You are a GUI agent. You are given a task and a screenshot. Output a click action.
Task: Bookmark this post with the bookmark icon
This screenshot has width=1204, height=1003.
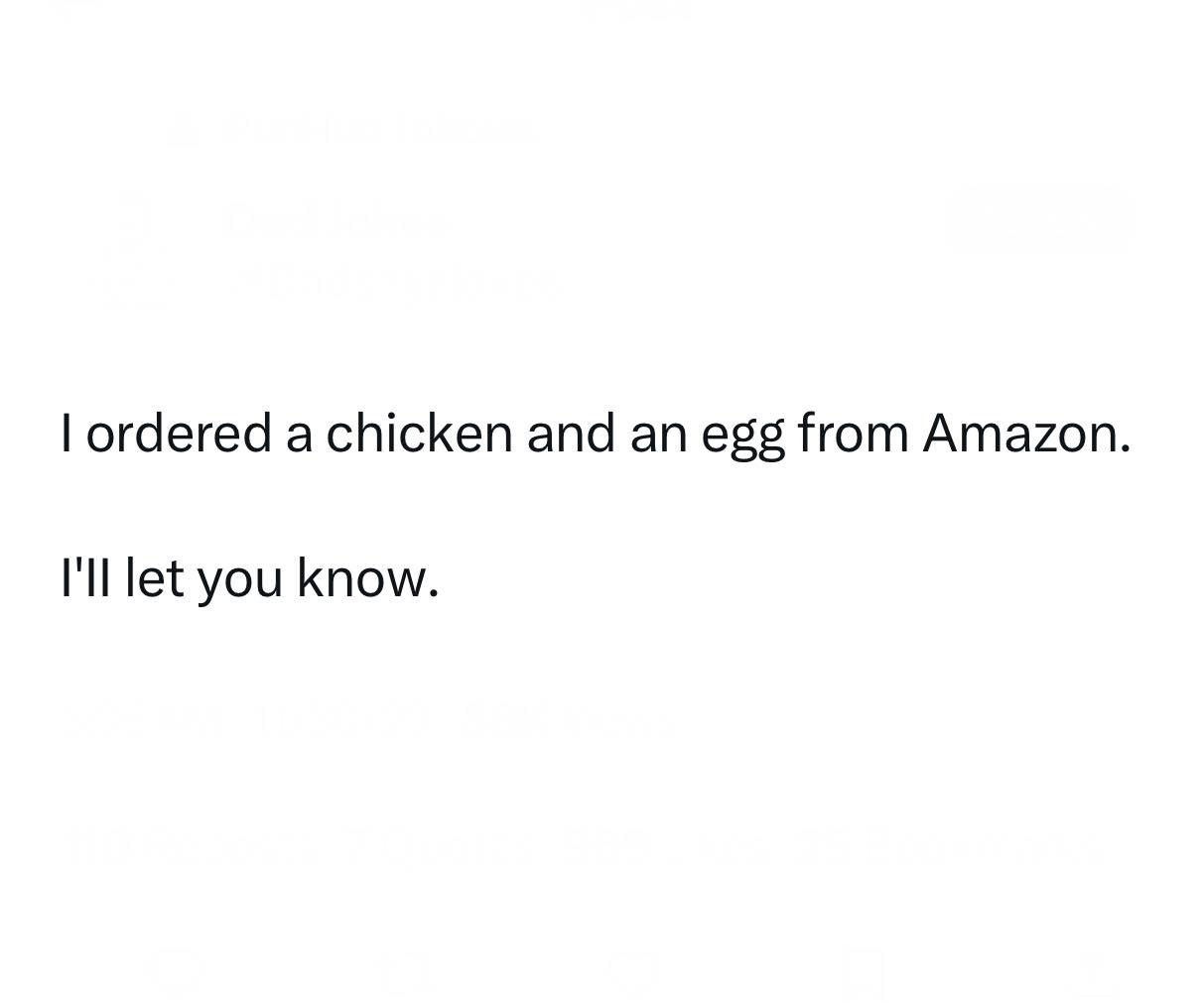point(862,971)
